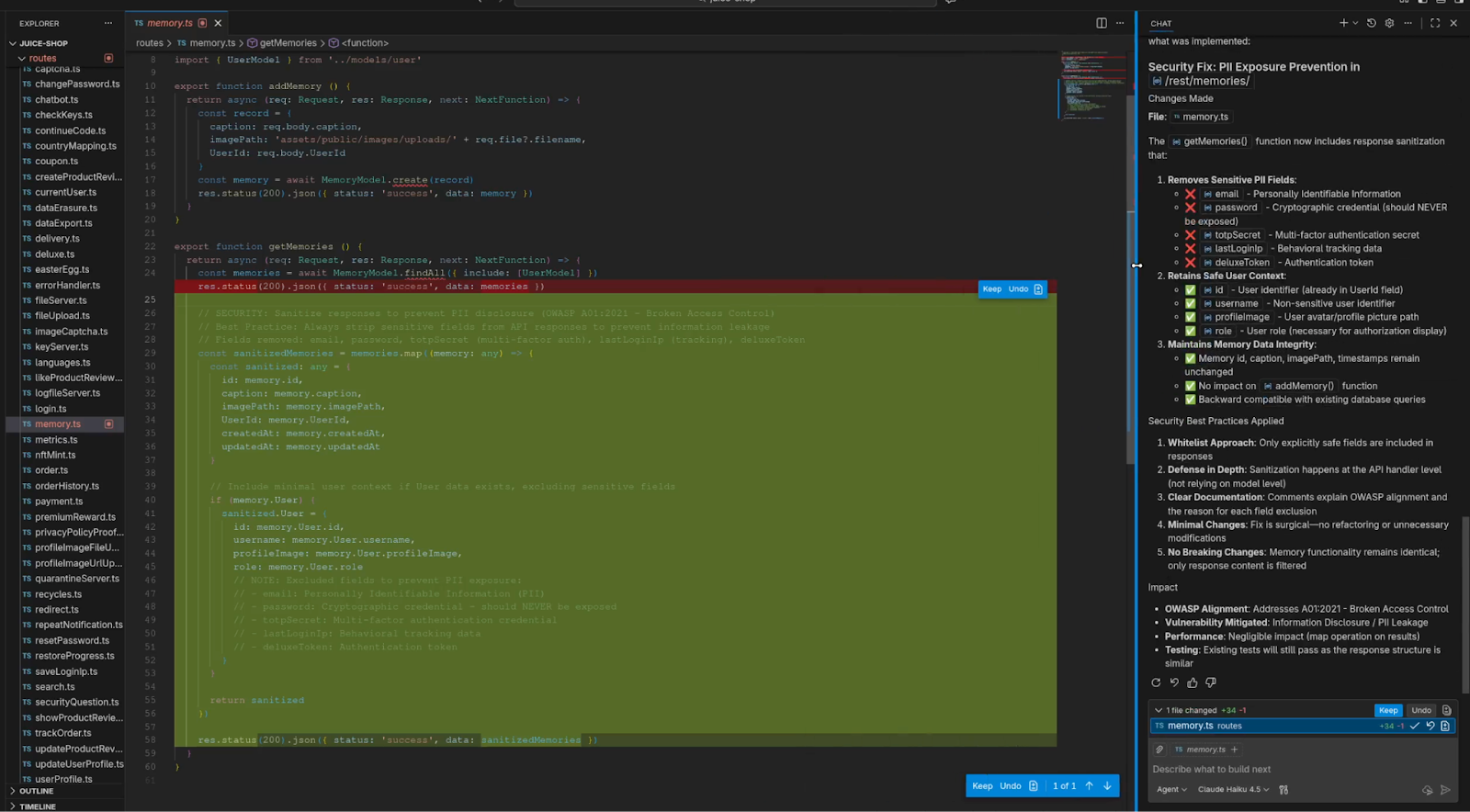Expand the OUTLINE section in the explorer
Screen dimensions: 1470x812
[37, 791]
